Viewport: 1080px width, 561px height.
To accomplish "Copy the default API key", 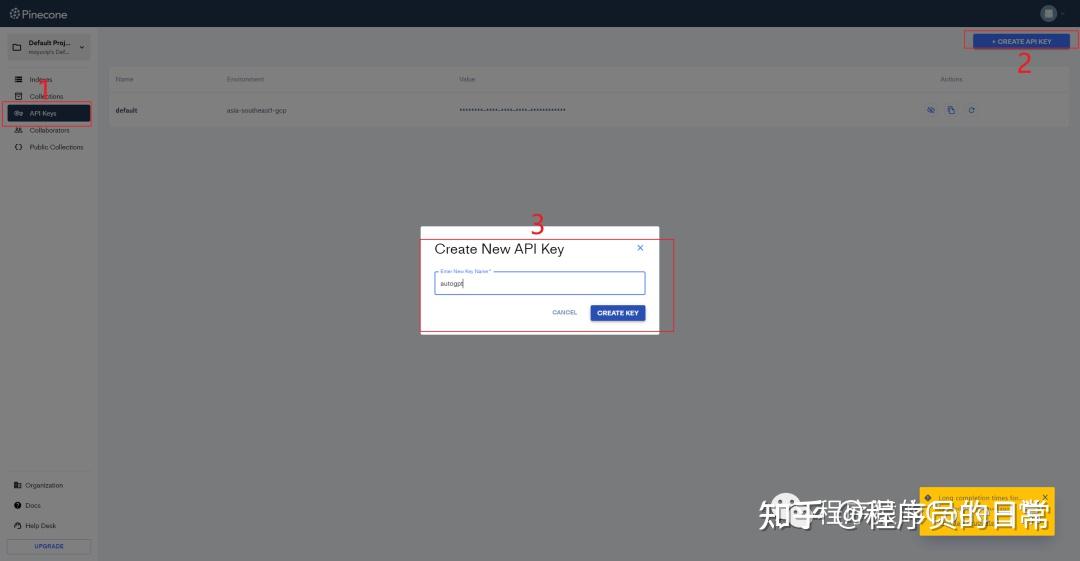I will pos(951,110).
